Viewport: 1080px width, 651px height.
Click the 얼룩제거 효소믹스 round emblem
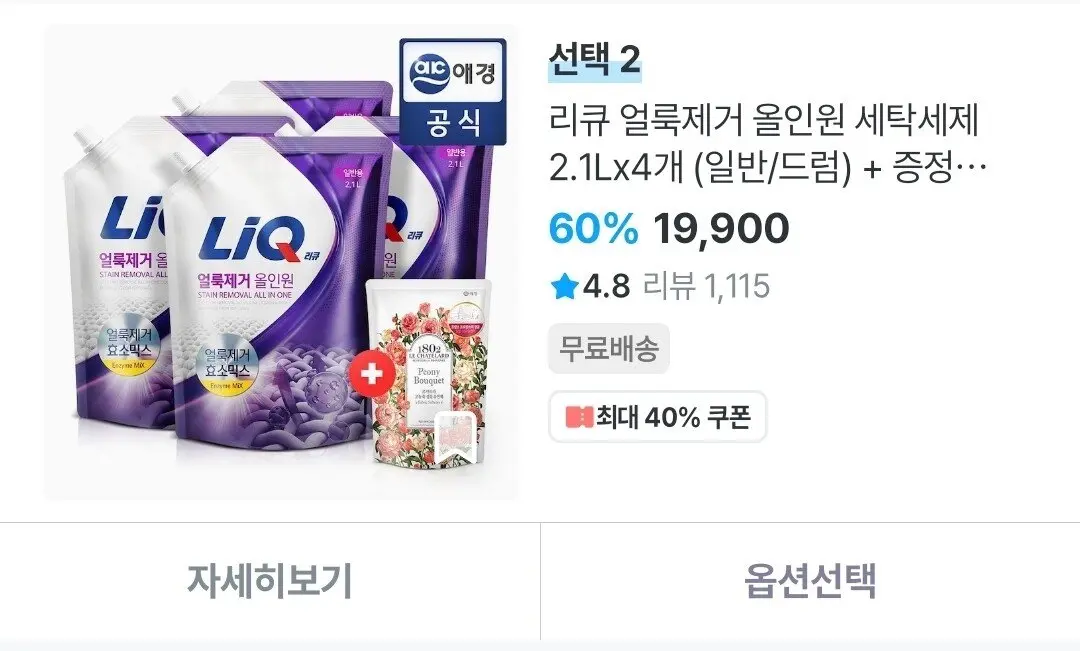(226, 368)
